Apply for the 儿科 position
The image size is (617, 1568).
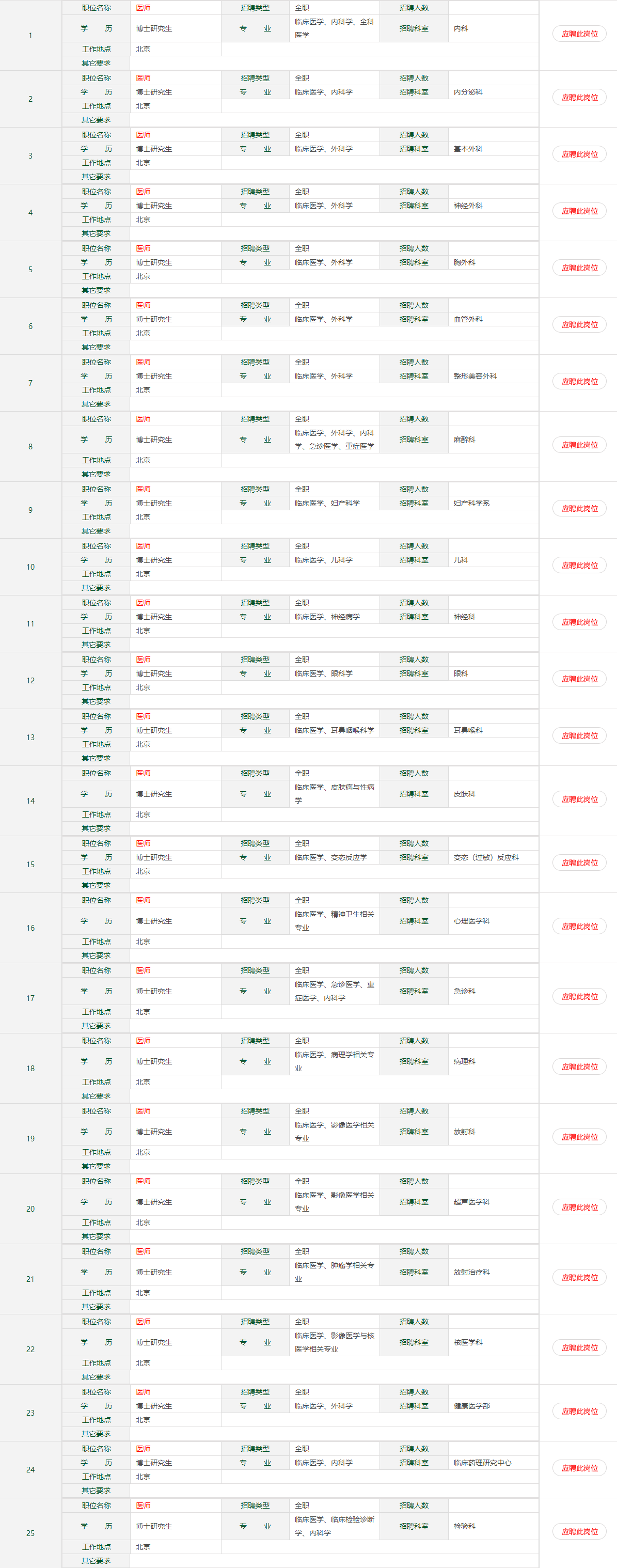coord(579,566)
